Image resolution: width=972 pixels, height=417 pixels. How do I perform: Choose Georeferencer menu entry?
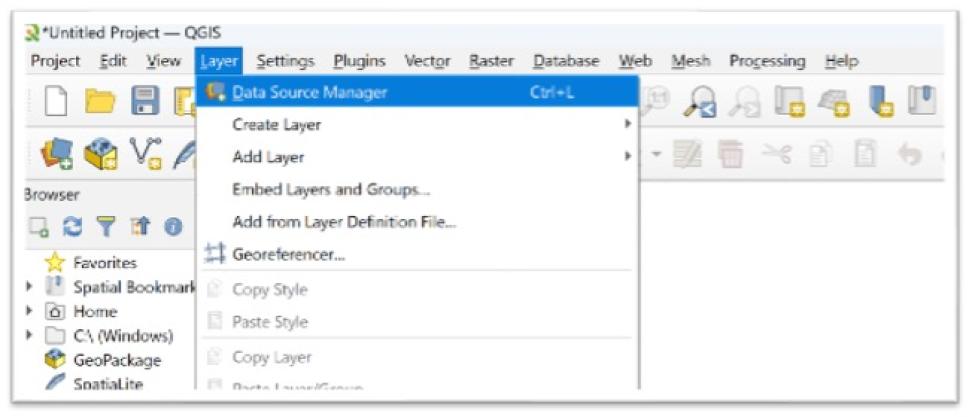[x=417, y=253]
